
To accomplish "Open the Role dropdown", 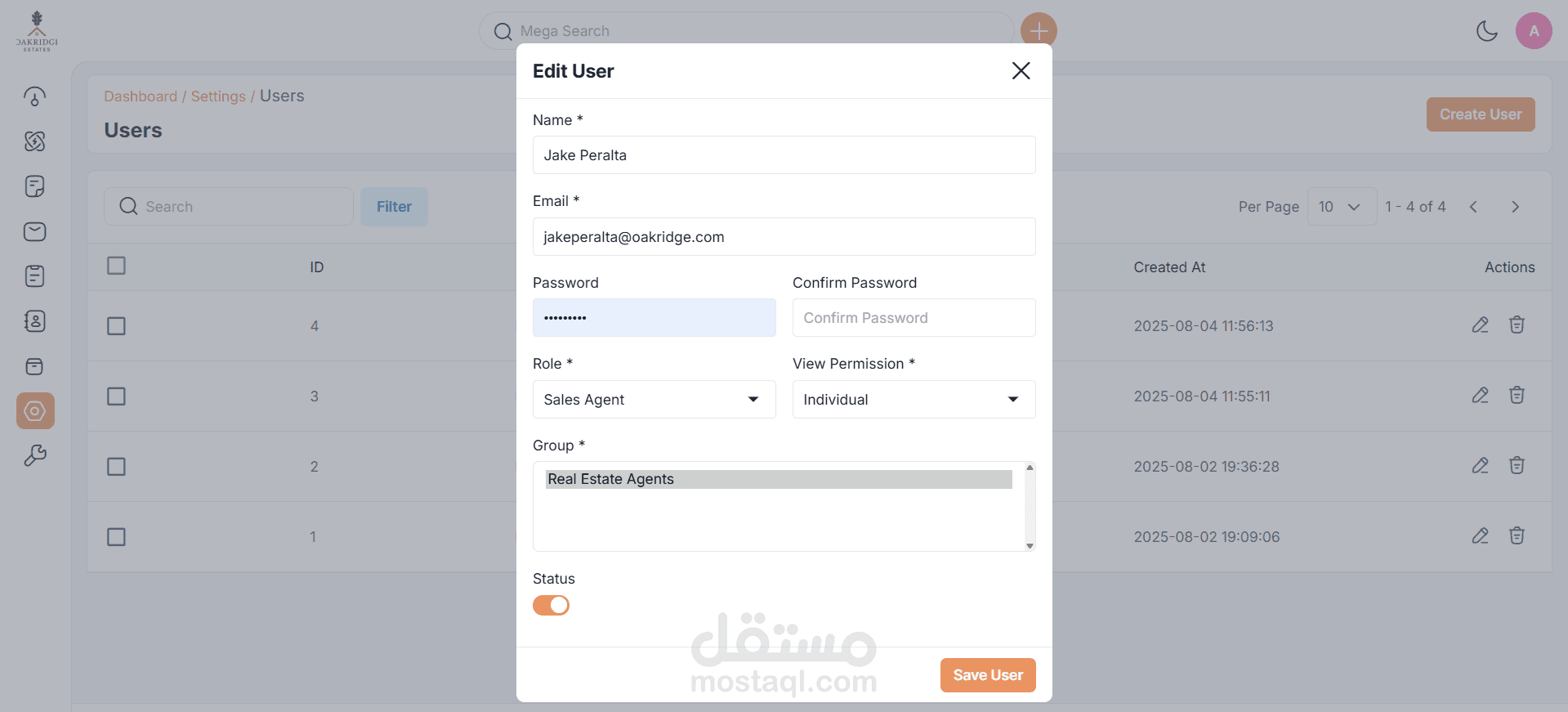I will 654,399.
